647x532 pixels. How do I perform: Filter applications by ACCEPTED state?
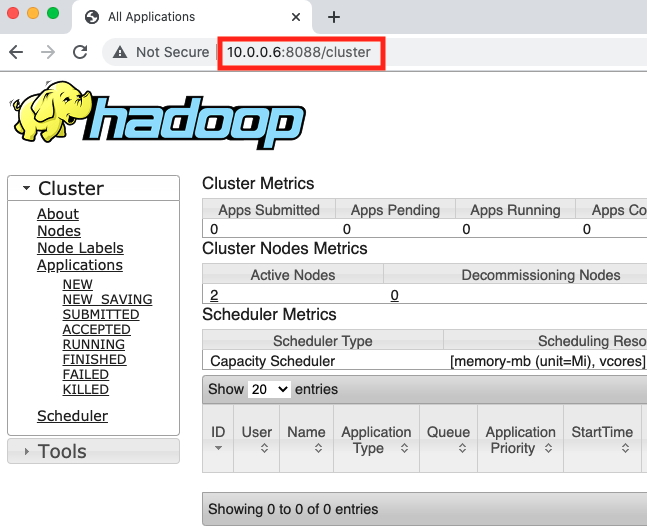point(97,329)
